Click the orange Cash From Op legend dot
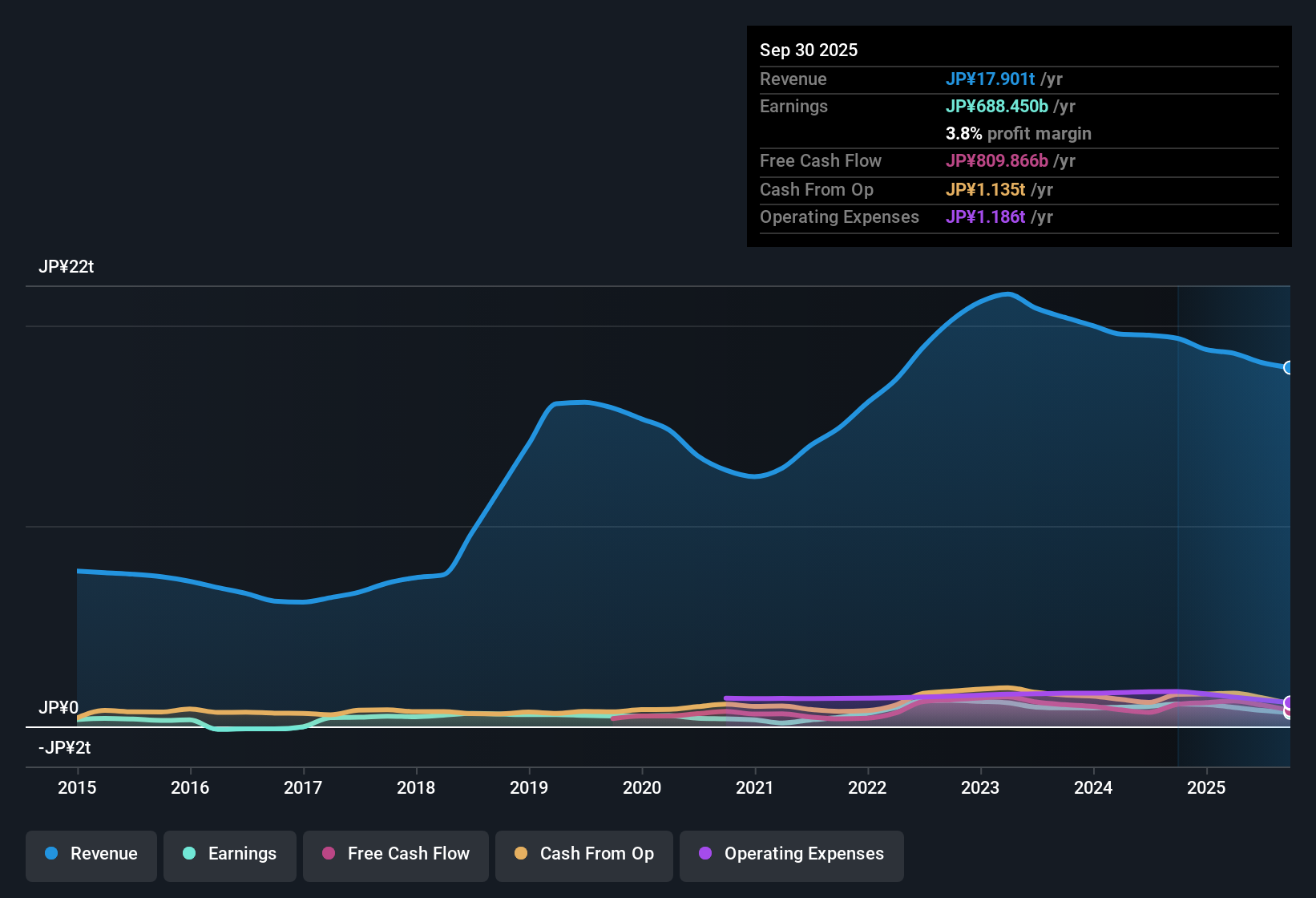Image resolution: width=1316 pixels, height=898 pixels. point(521,854)
